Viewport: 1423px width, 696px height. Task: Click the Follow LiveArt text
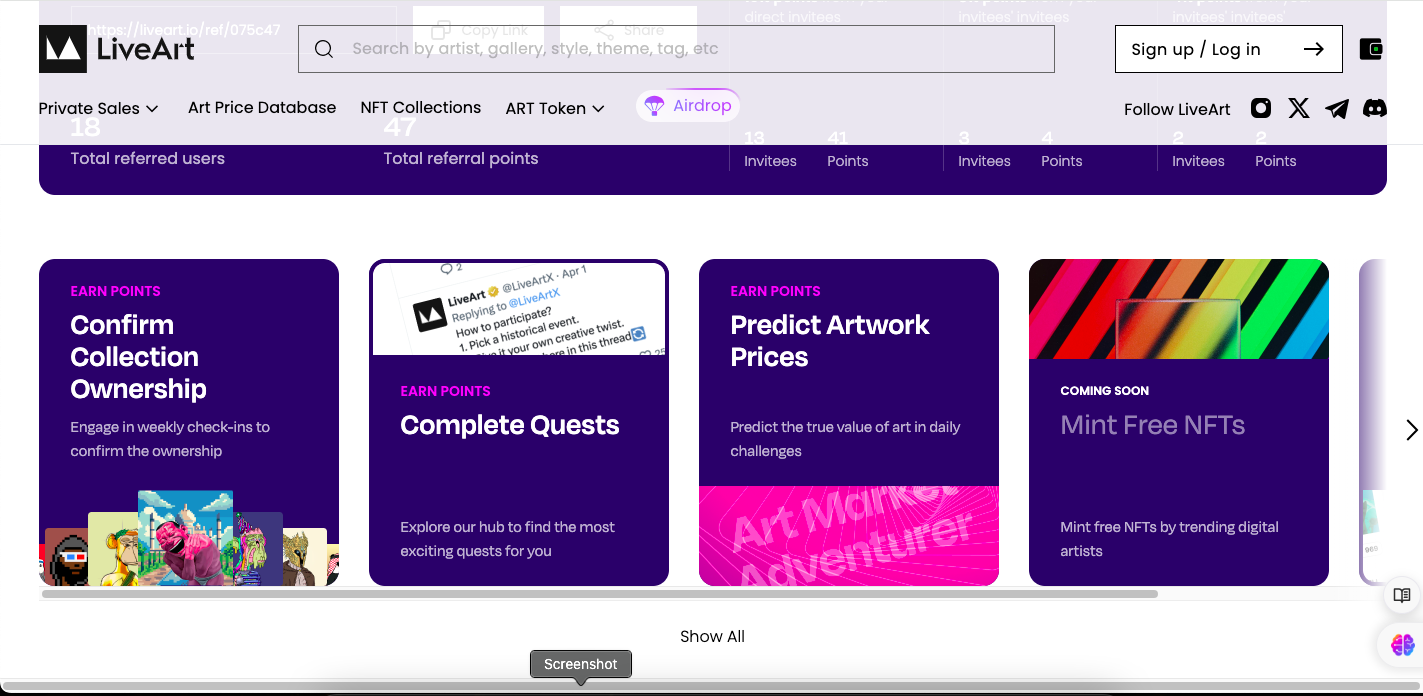[1177, 109]
